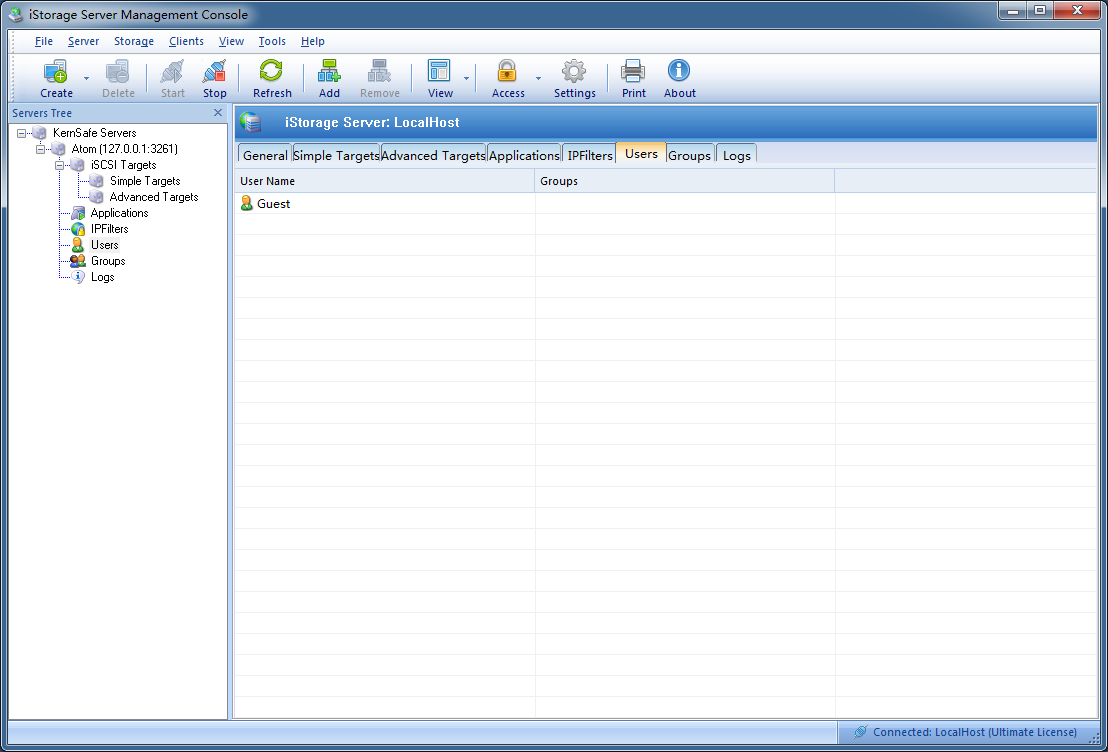The height and width of the screenshot is (752, 1108).
Task: Click the Add toolbar icon
Action: tap(329, 71)
